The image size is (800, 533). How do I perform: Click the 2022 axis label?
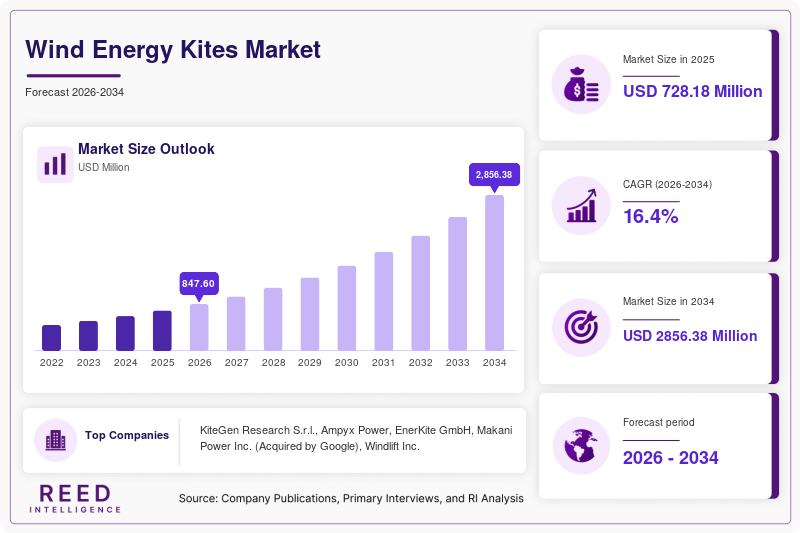pyautogui.click(x=52, y=363)
